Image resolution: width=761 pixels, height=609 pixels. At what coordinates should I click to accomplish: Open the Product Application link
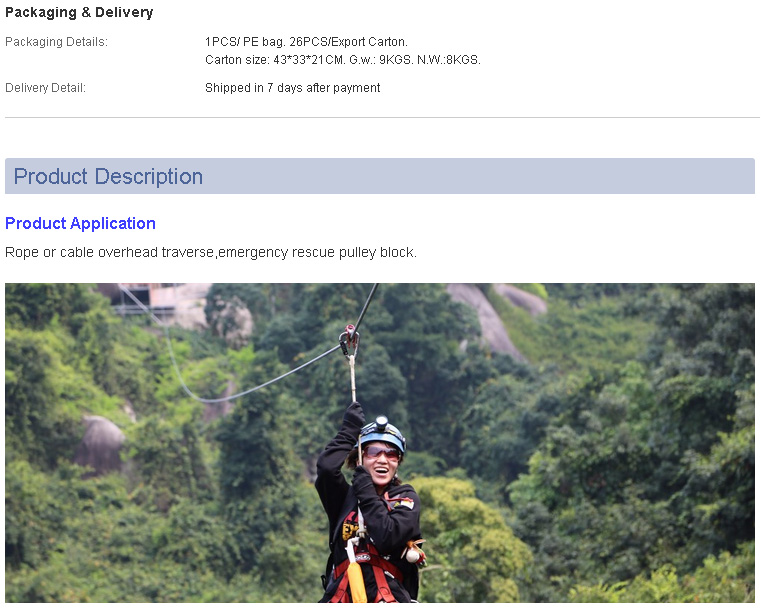(80, 223)
